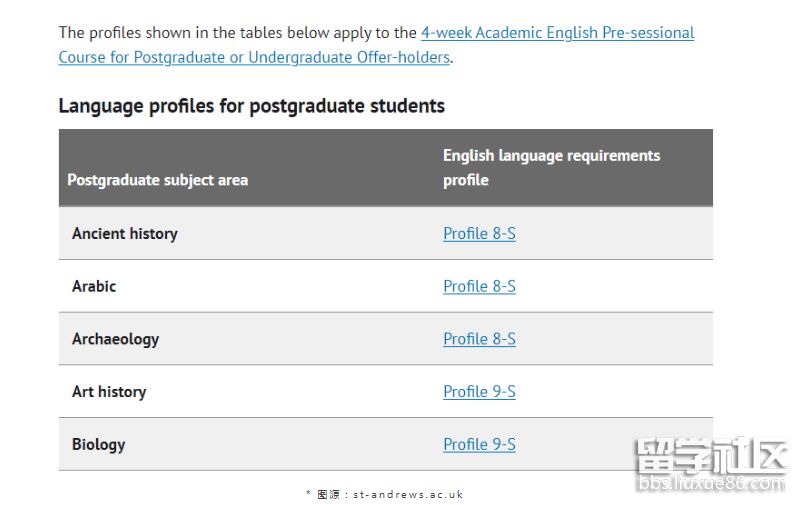The height and width of the screenshot is (505, 802).
Task: Select the Arabic subject cell
Action: [x=94, y=286]
